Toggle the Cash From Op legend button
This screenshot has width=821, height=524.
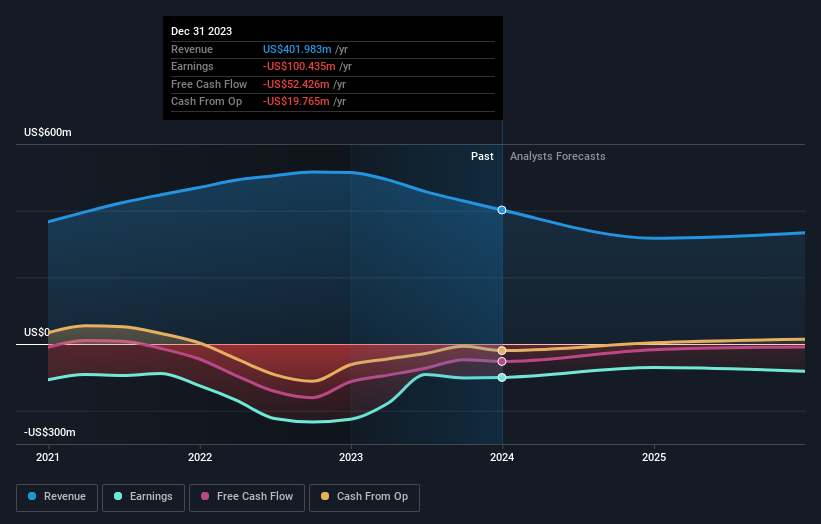(x=364, y=497)
